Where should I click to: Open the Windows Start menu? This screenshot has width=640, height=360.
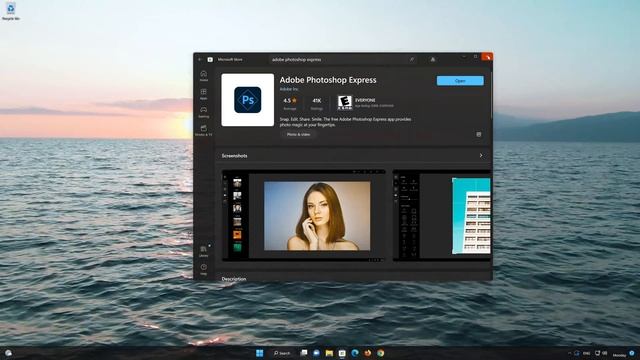click(260, 353)
